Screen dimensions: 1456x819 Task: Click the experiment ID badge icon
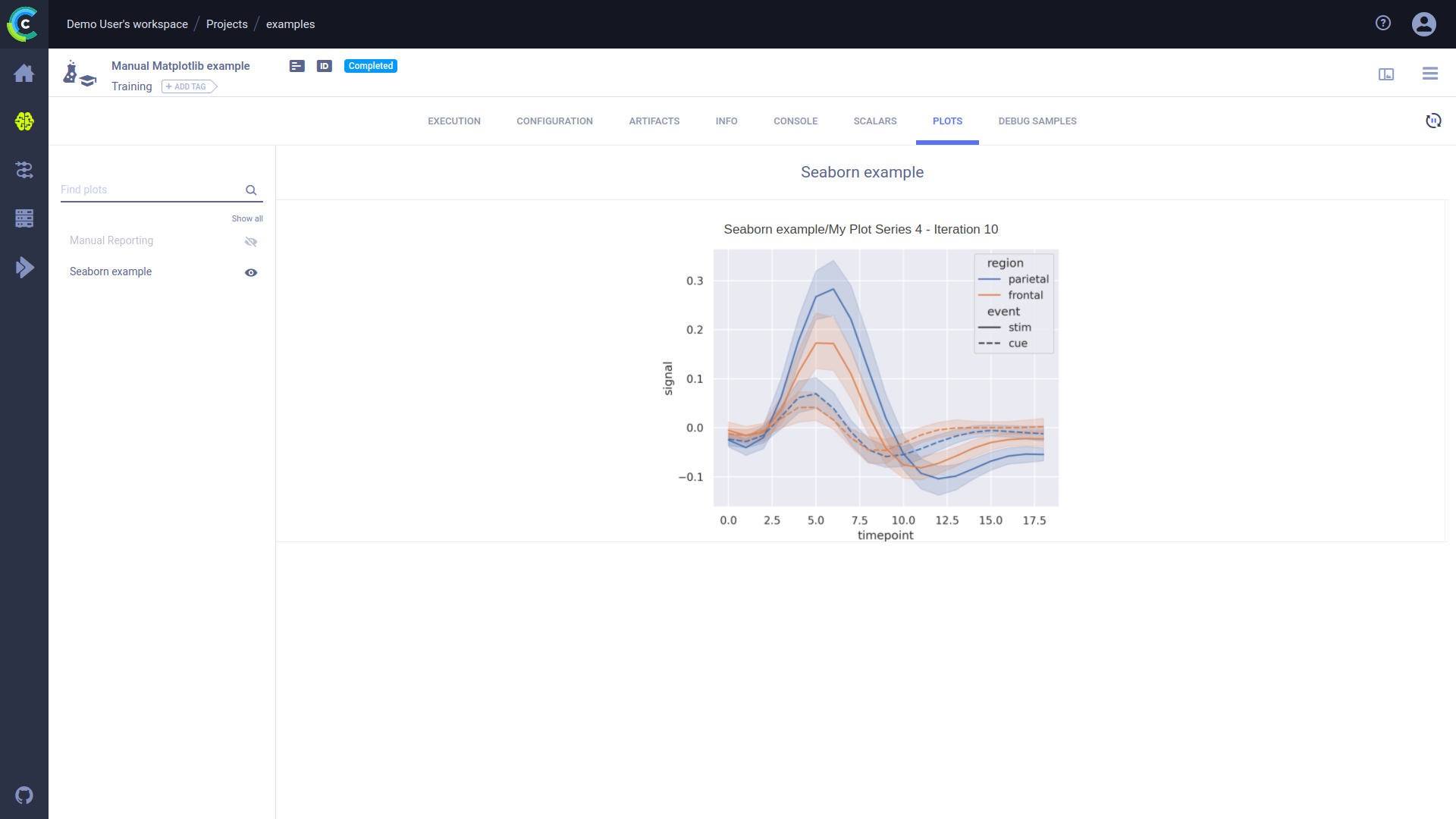coord(325,66)
